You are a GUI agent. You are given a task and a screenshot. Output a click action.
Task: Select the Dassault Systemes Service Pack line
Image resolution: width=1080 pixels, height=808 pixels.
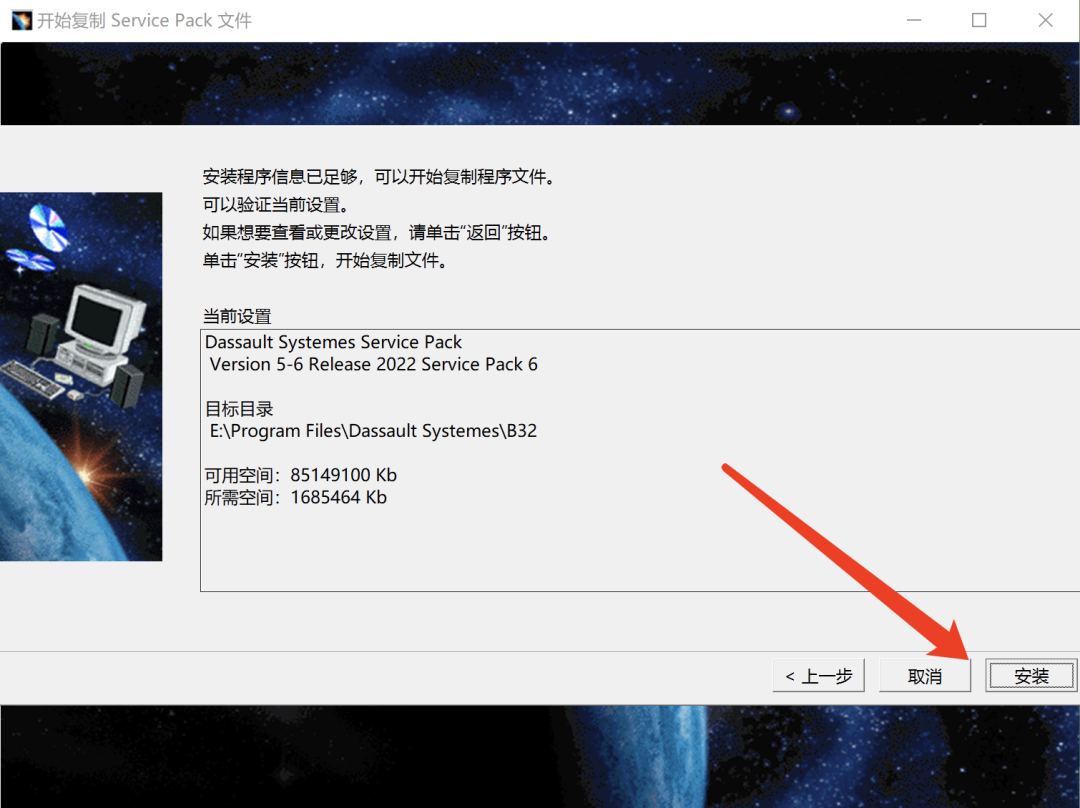click(x=333, y=342)
